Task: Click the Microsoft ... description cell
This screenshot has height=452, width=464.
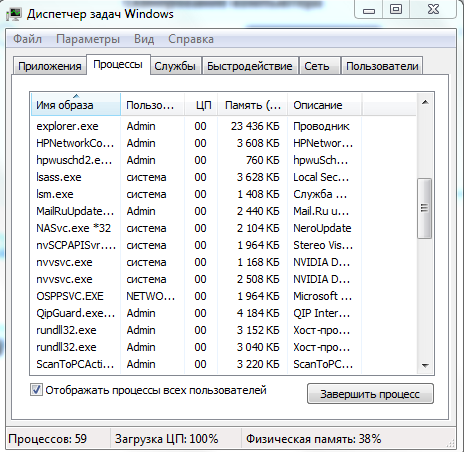Action: pyautogui.click(x=322, y=296)
